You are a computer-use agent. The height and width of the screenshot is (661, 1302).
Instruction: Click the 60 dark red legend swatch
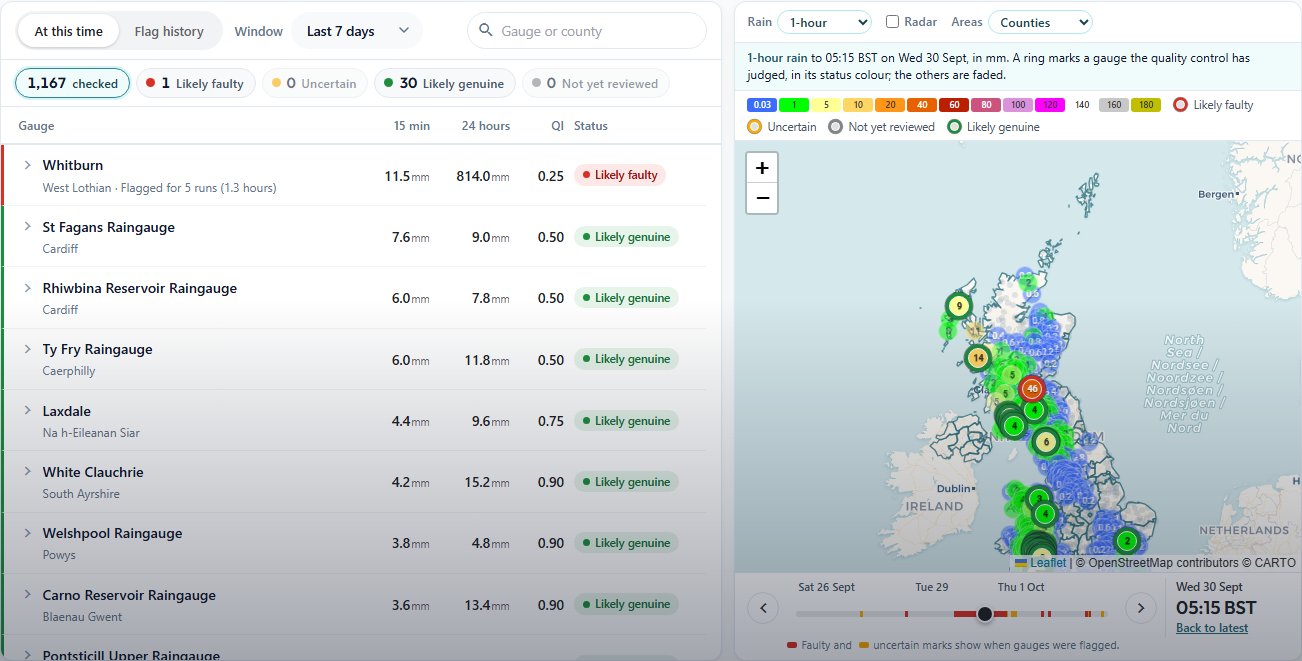coord(954,105)
